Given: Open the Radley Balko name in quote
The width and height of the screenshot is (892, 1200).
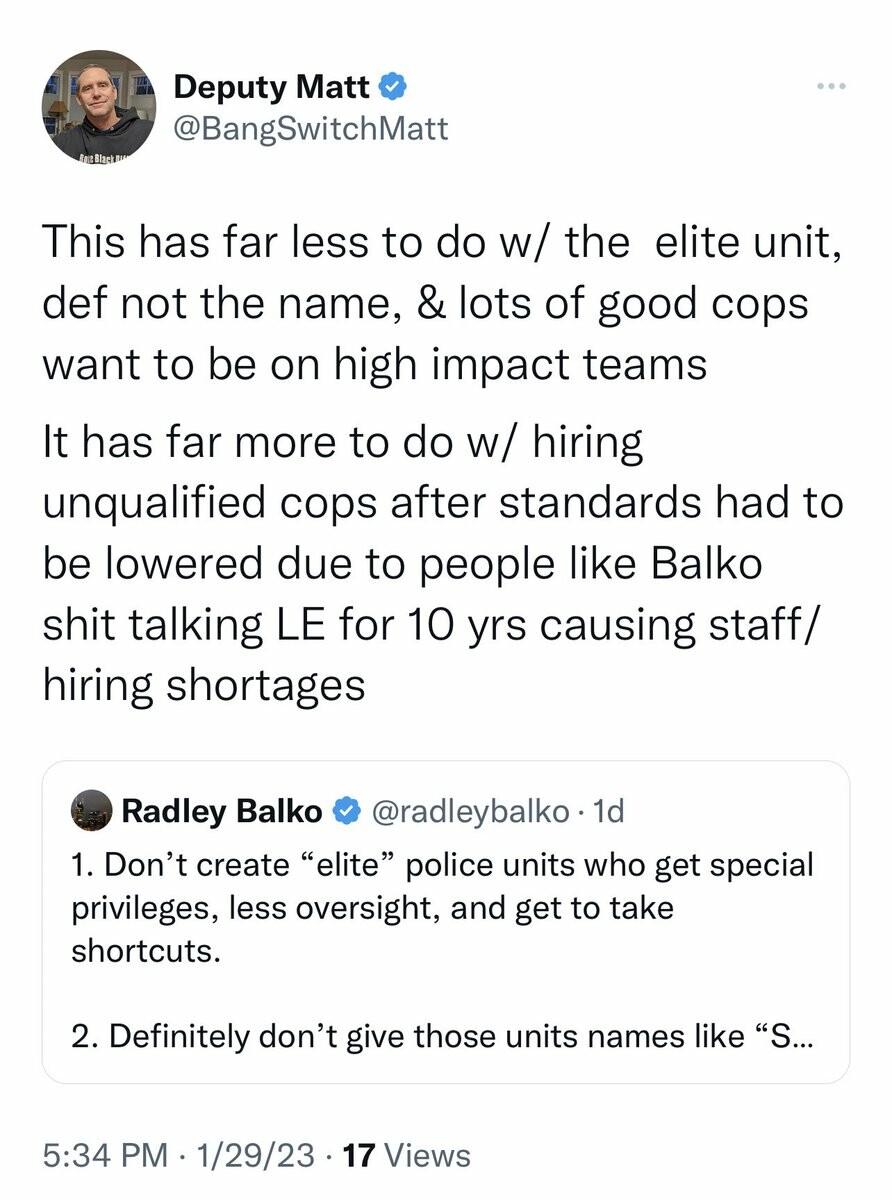Looking at the screenshot, I should [222, 811].
